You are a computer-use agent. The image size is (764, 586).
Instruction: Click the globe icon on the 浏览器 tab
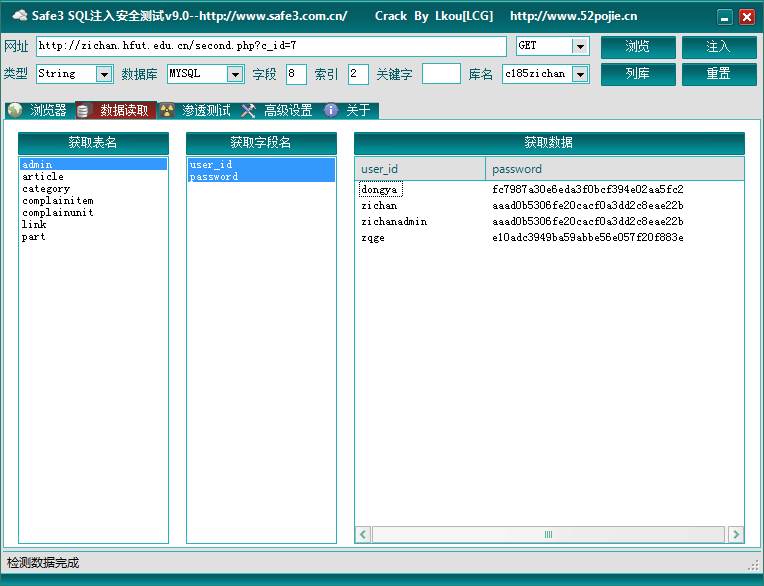(x=15, y=110)
